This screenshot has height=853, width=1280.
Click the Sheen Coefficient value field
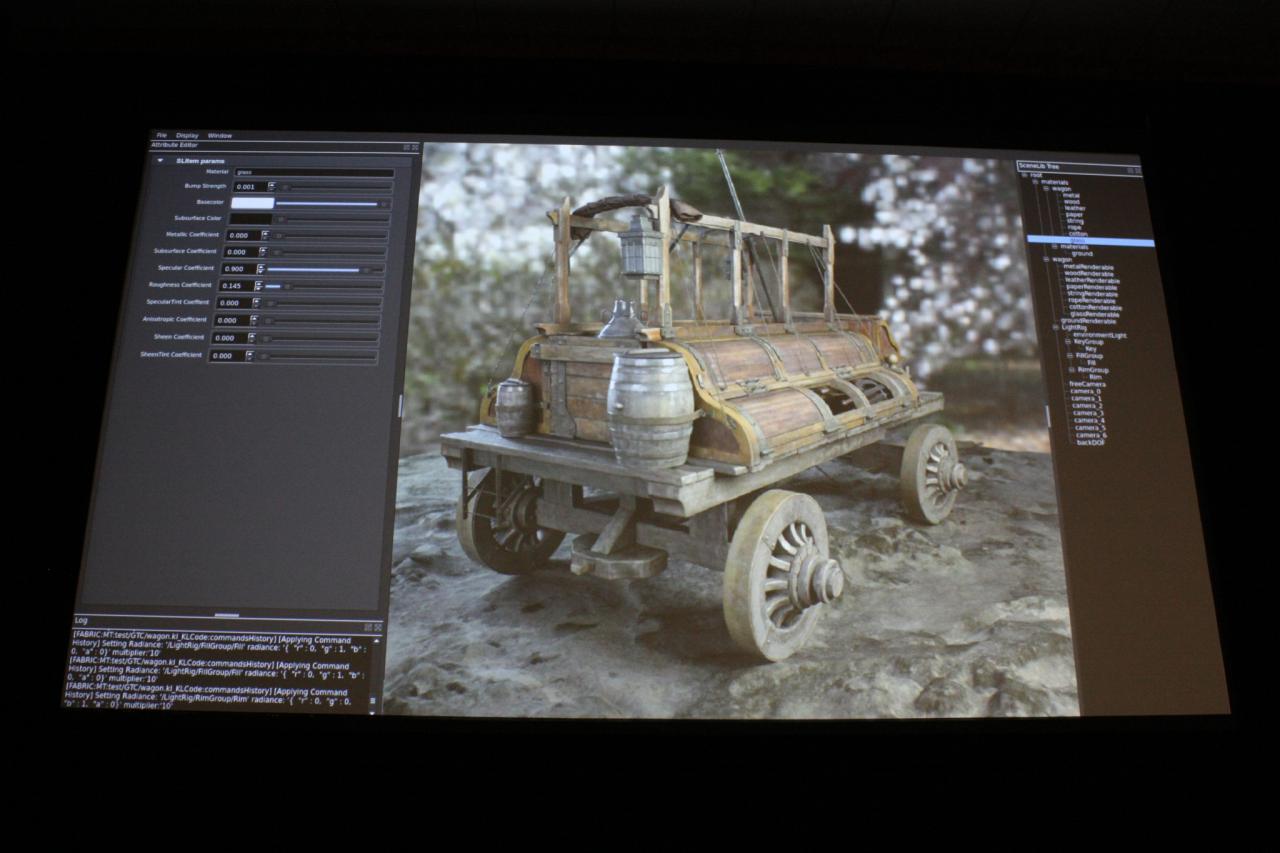(229, 338)
